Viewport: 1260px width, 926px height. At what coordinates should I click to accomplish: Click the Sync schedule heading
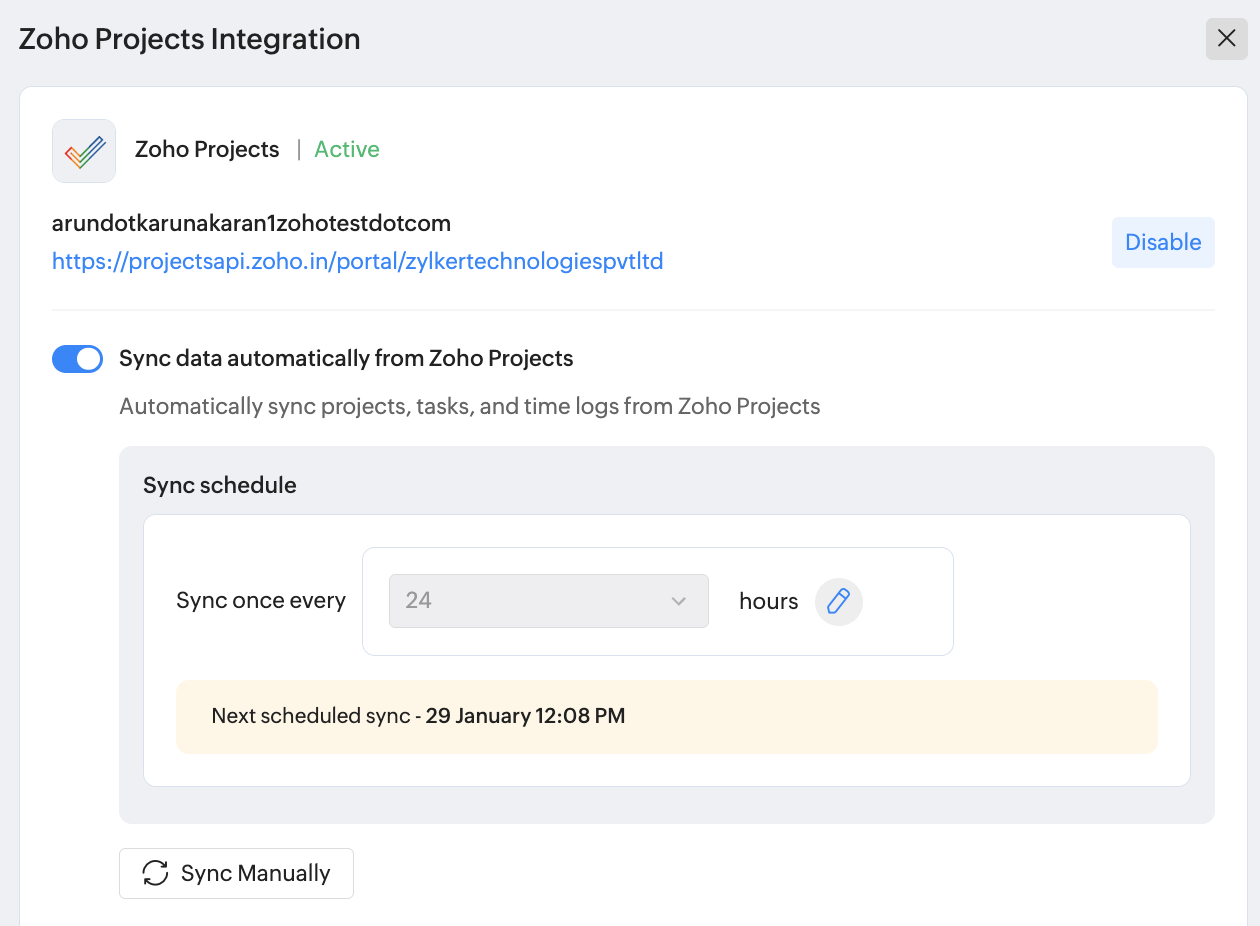[220, 485]
